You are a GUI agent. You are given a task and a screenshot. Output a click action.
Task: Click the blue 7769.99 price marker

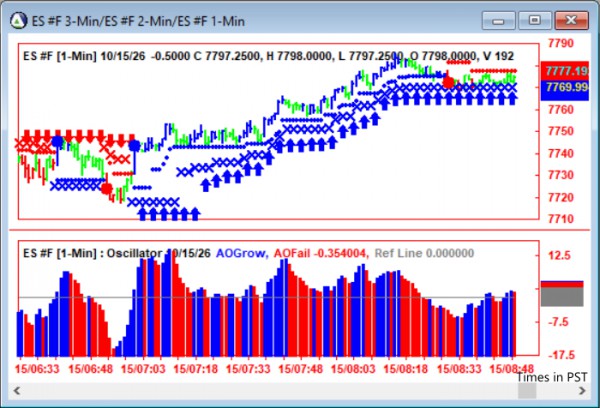coord(565,90)
